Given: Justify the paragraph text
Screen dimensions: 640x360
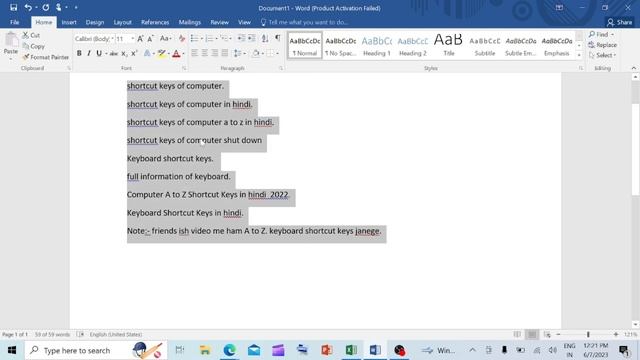Looking at the screenshot, I should 224,53.
